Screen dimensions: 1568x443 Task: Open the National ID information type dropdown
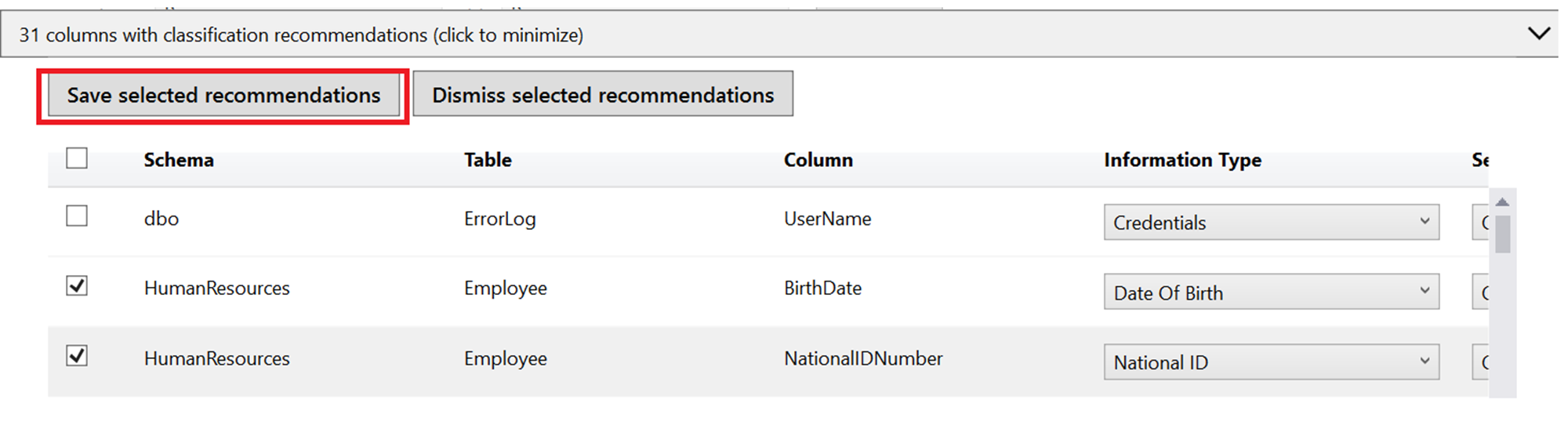[1270, 362]
